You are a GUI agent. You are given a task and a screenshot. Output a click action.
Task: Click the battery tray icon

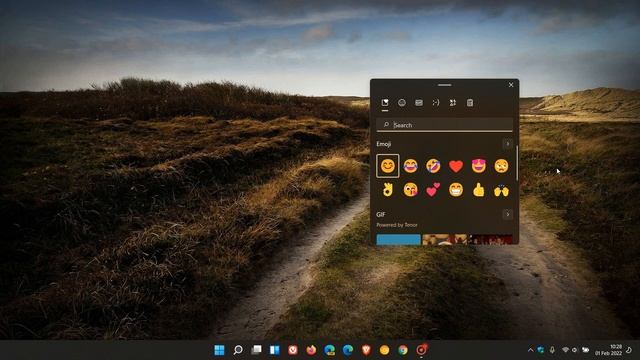(585, 350)
